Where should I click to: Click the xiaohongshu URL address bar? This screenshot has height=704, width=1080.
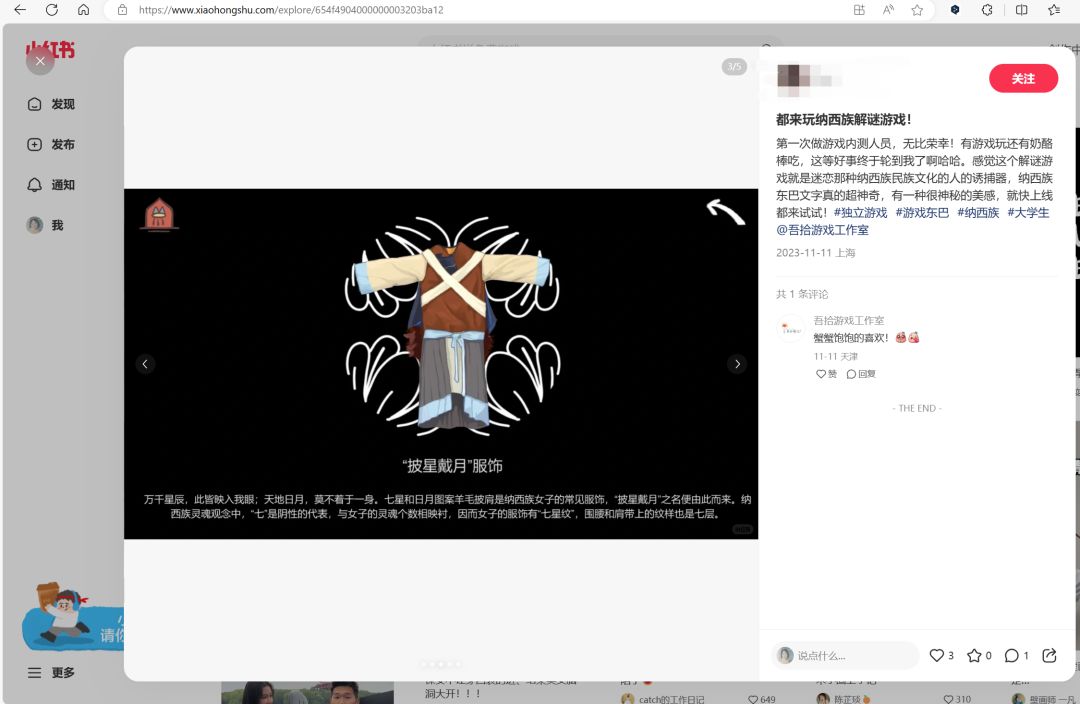click(291, 10)
